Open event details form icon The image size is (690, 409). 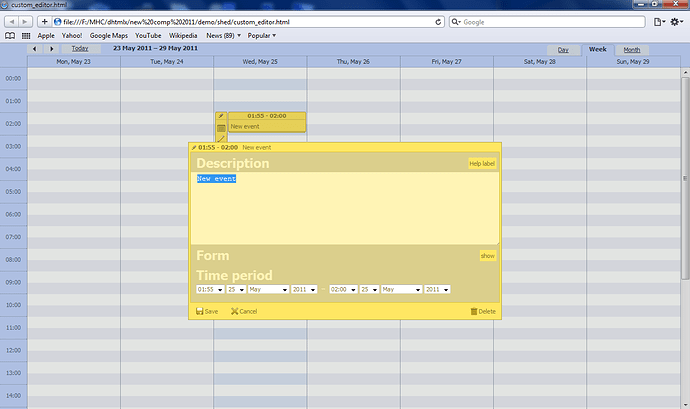point(221,128)
